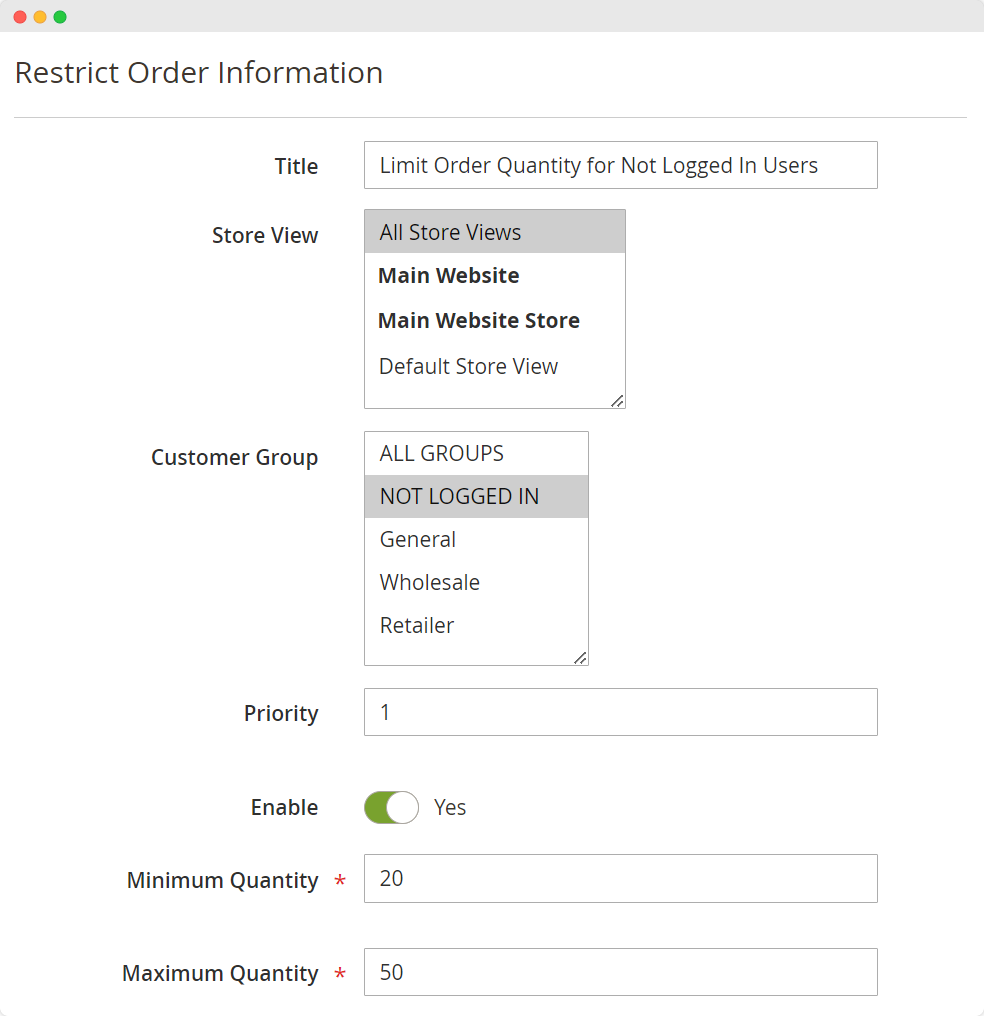Click into the Title text field
The image size is (984, 1016).
pyautogui.click(x=620, y=165)
